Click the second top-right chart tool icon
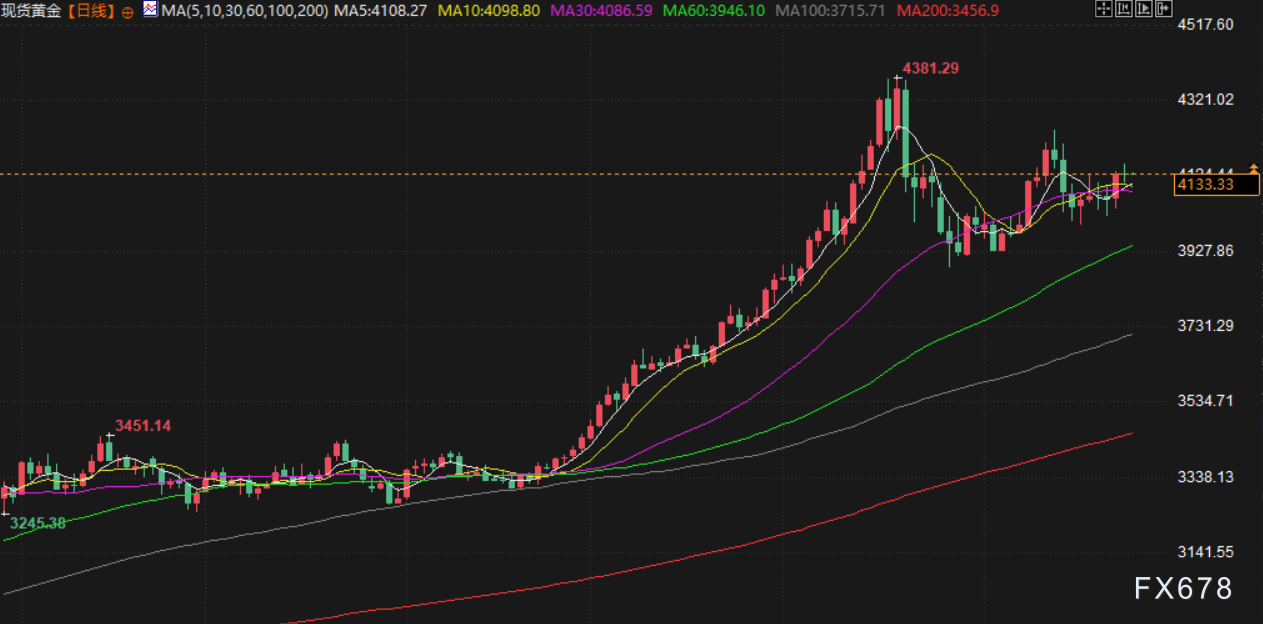 1123,10
